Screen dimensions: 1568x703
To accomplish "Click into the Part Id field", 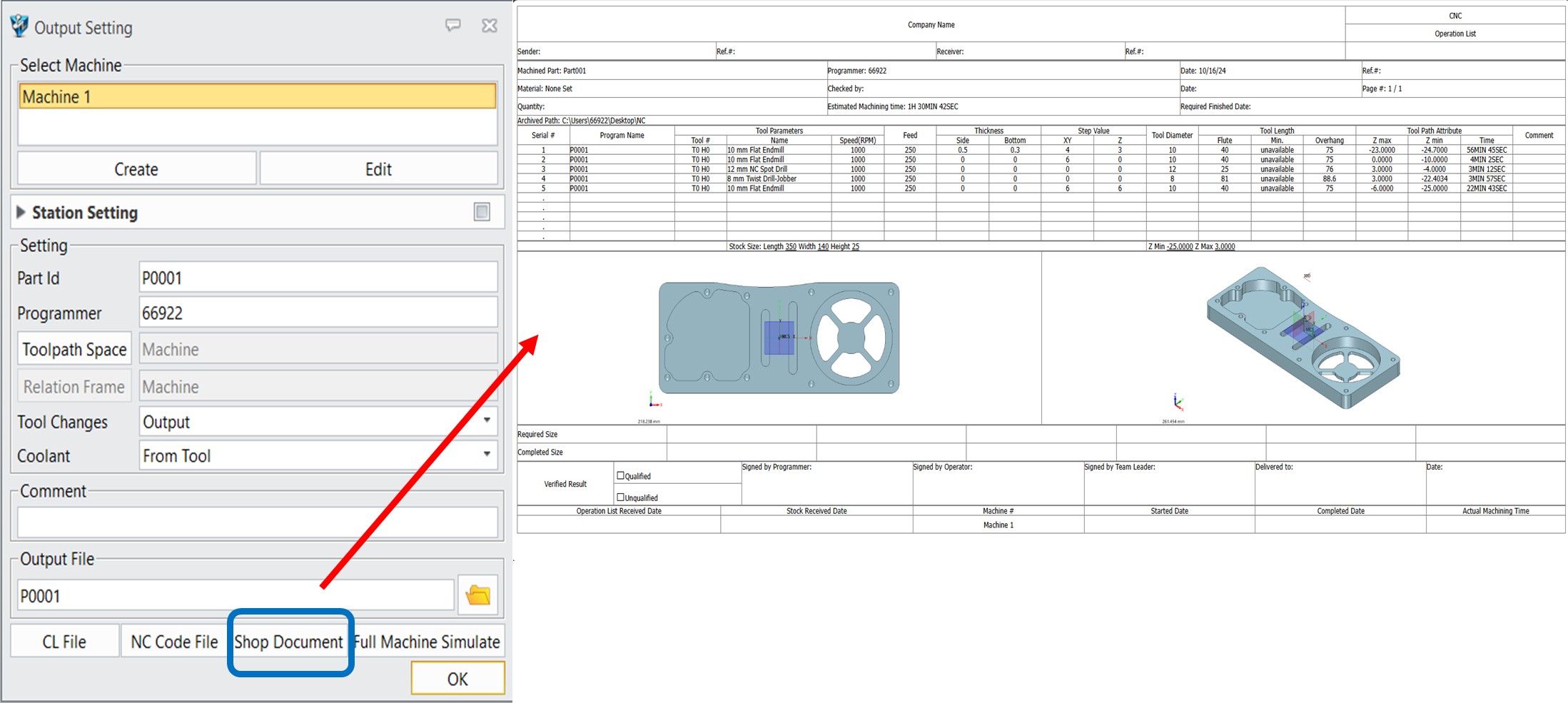I will click(318, 278).
